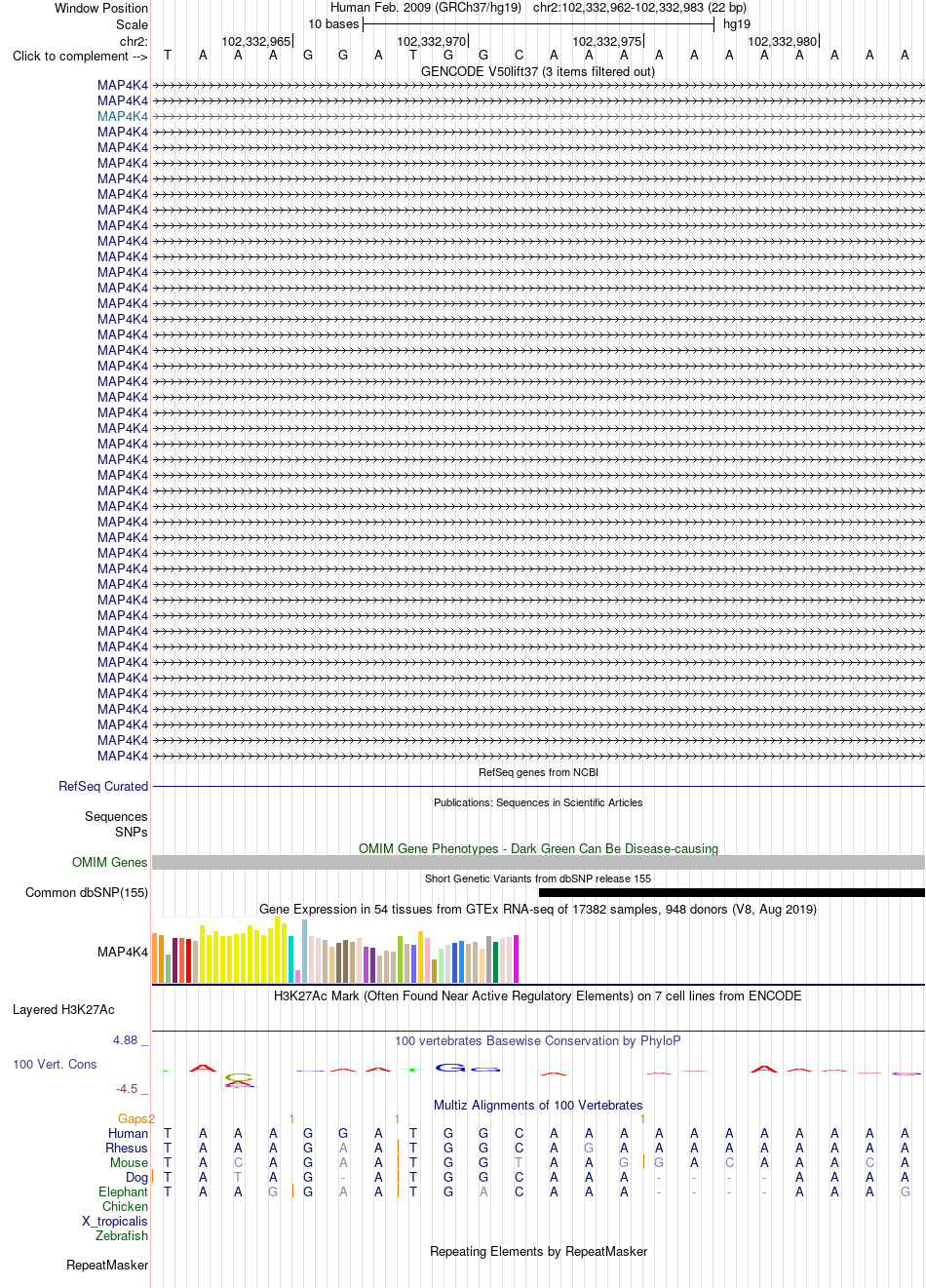Click the -4.5 lower PhyloP axis value
Image resolution: width=926 pixels, height=1288 pixels.
(x=127, y=1088)
